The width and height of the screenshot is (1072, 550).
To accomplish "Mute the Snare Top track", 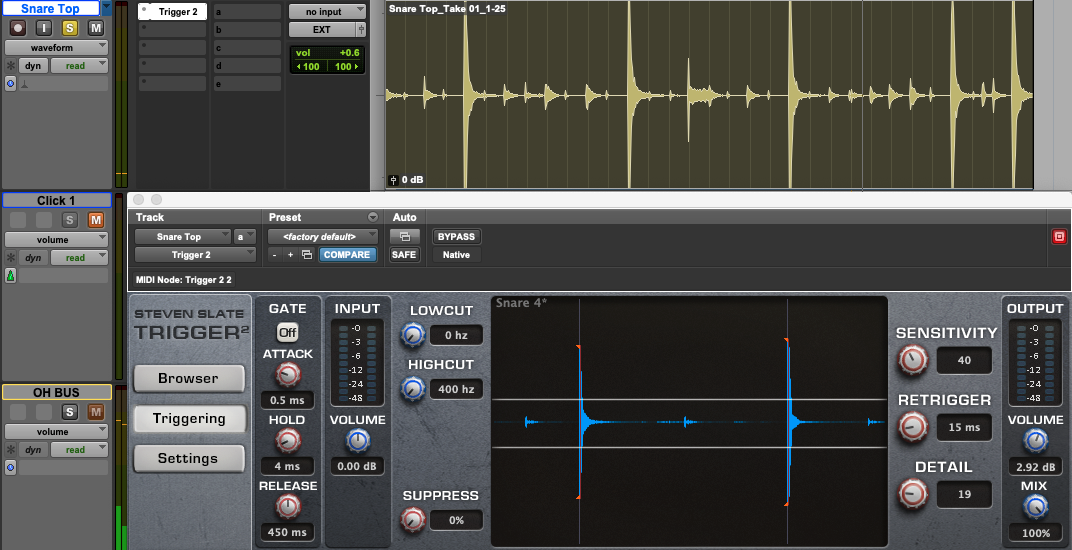I will pyautogui.click(x=96, y=28).
